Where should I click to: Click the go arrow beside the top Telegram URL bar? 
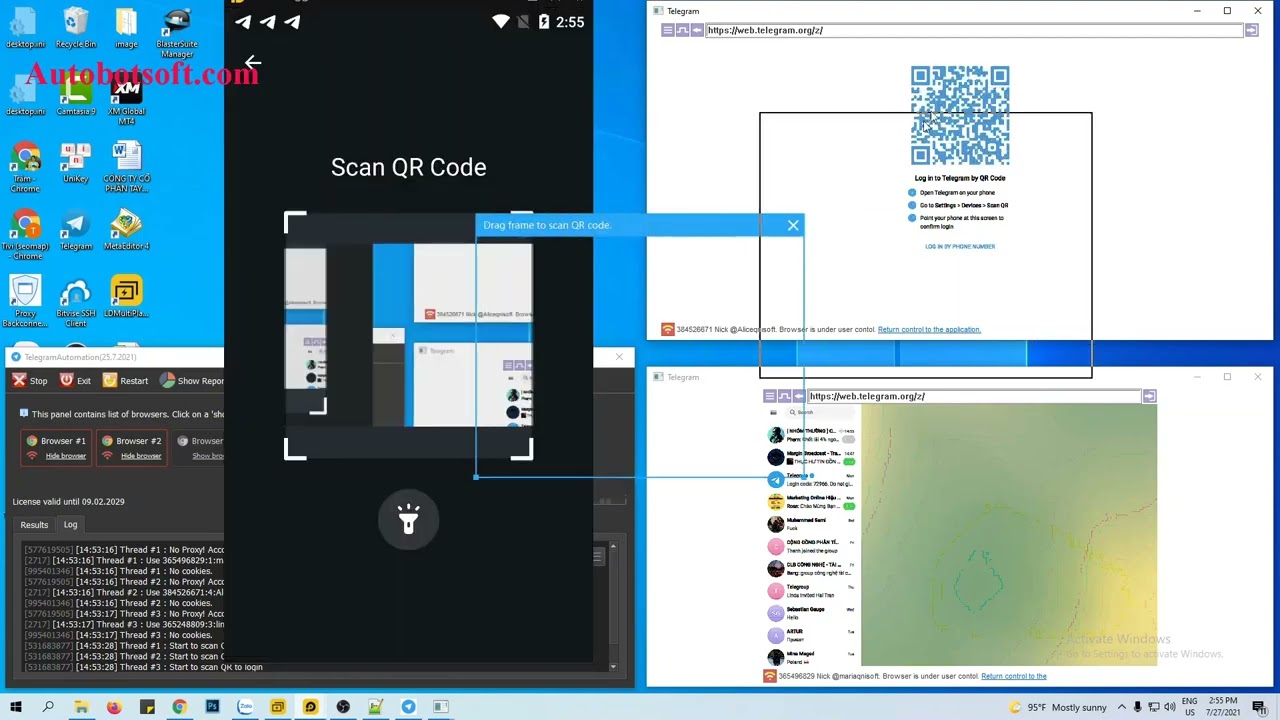click(1251, 30)
